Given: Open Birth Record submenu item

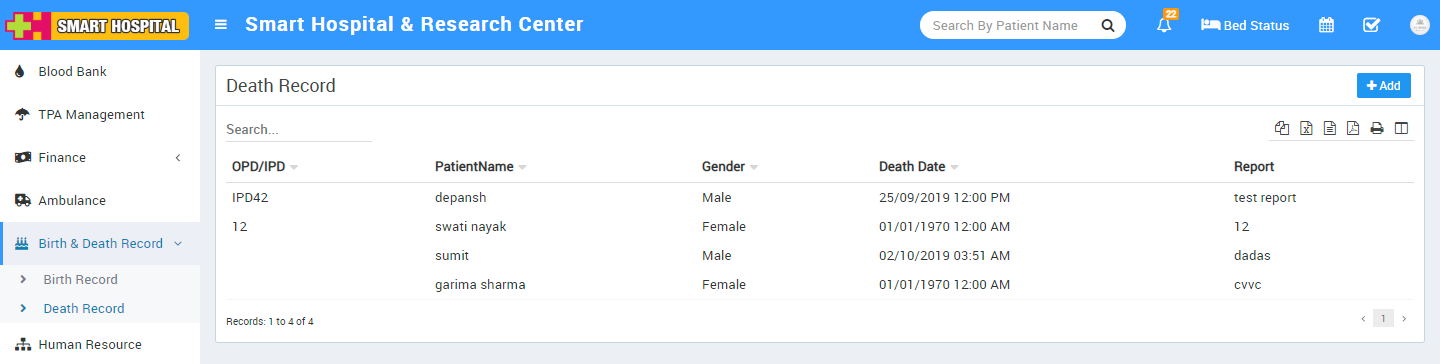Looking at the screenshot, I should [x=80, y=280].
